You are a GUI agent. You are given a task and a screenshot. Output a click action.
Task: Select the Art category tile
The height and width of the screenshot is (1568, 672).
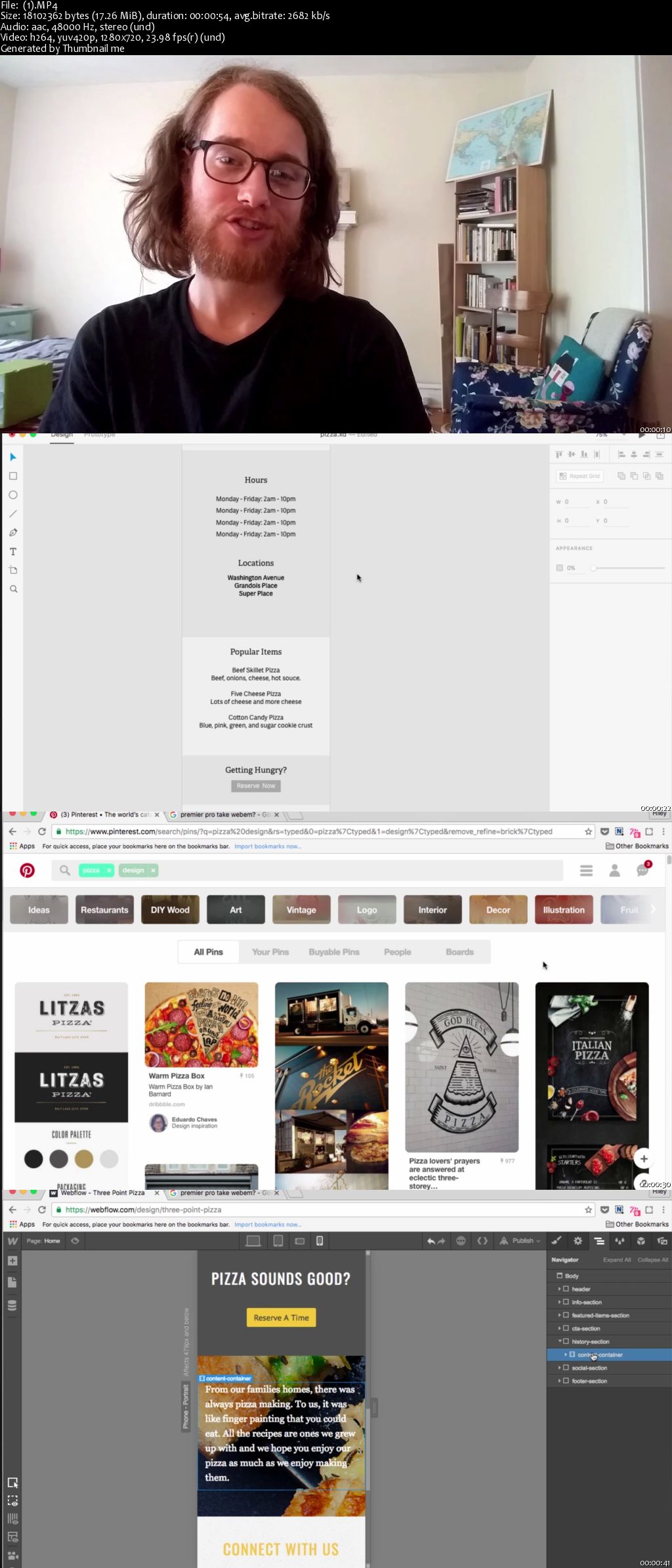coord(236,910)
